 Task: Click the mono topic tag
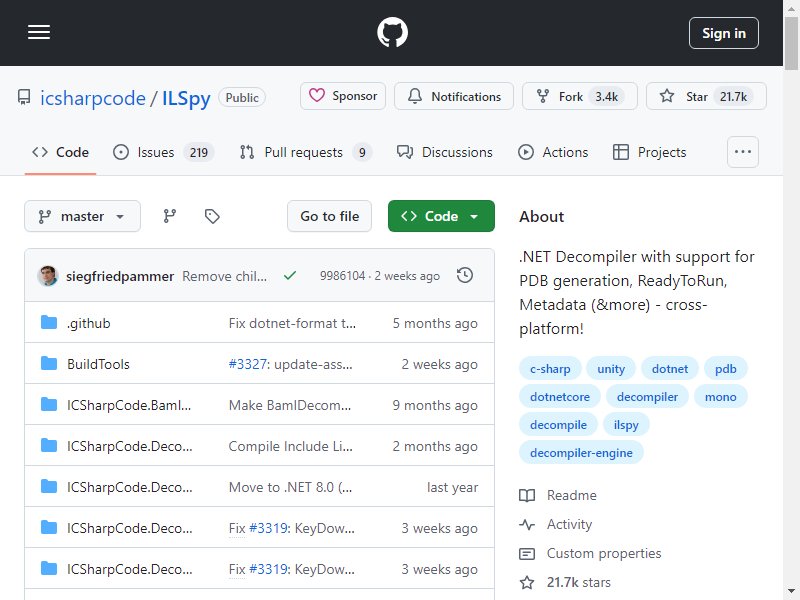click(x=720, y=396)
